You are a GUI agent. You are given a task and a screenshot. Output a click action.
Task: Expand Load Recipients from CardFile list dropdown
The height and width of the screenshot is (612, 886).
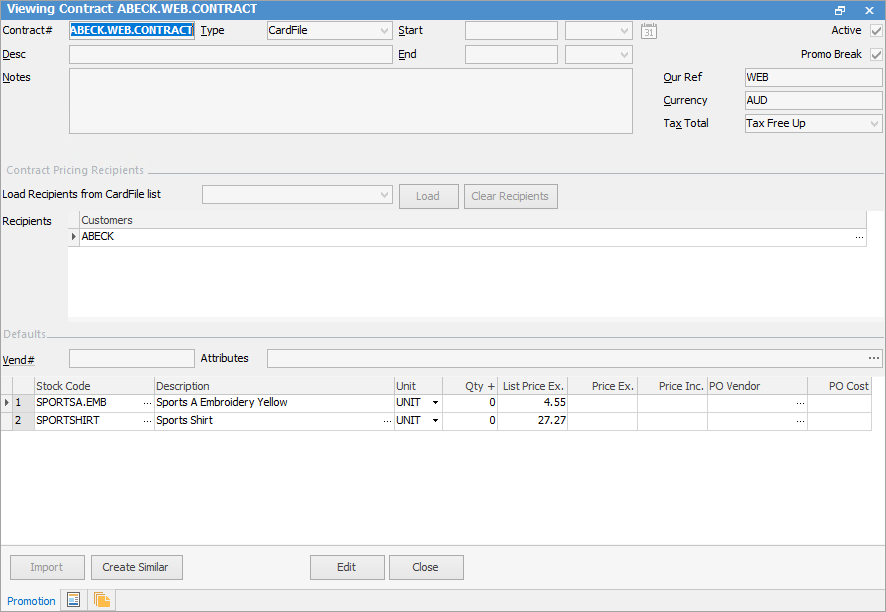[383, 196]
